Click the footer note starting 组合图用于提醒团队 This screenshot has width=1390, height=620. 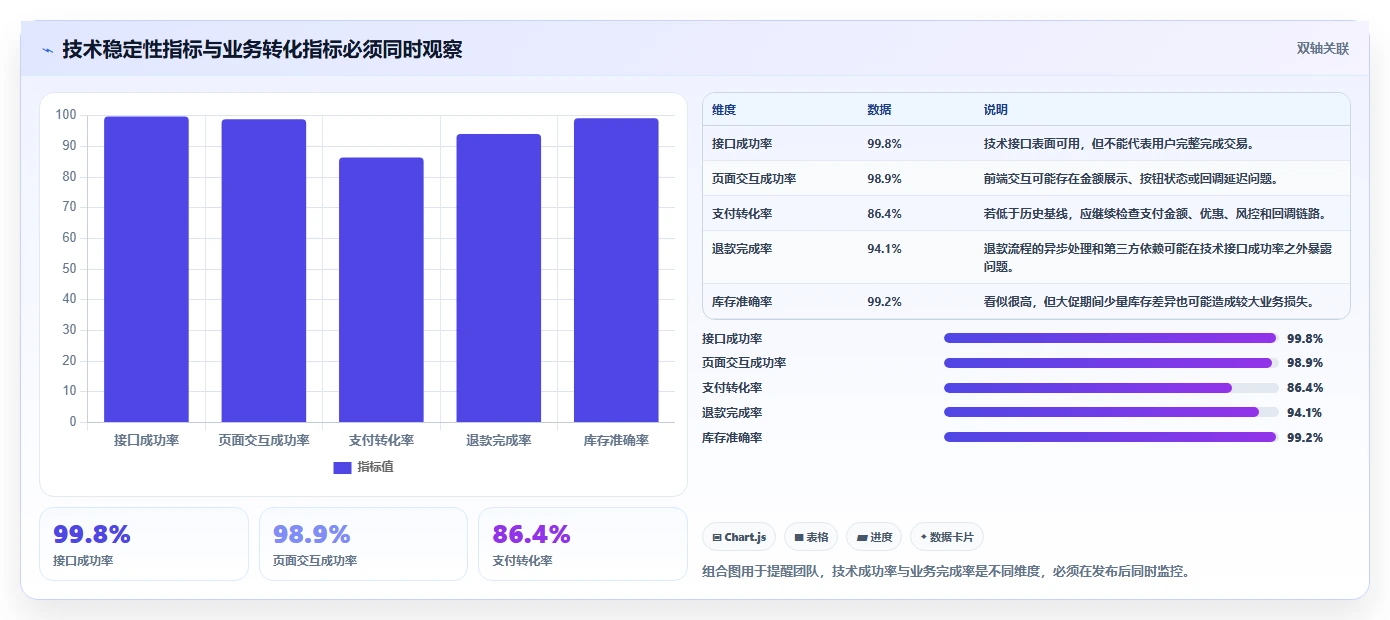tap(946, 572)
